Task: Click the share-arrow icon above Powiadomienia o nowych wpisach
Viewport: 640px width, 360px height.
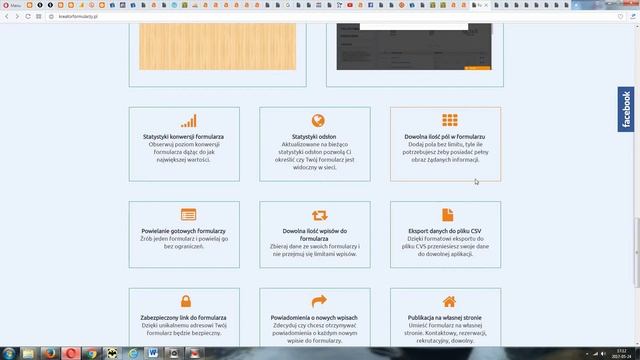Action: click(319, 301)
